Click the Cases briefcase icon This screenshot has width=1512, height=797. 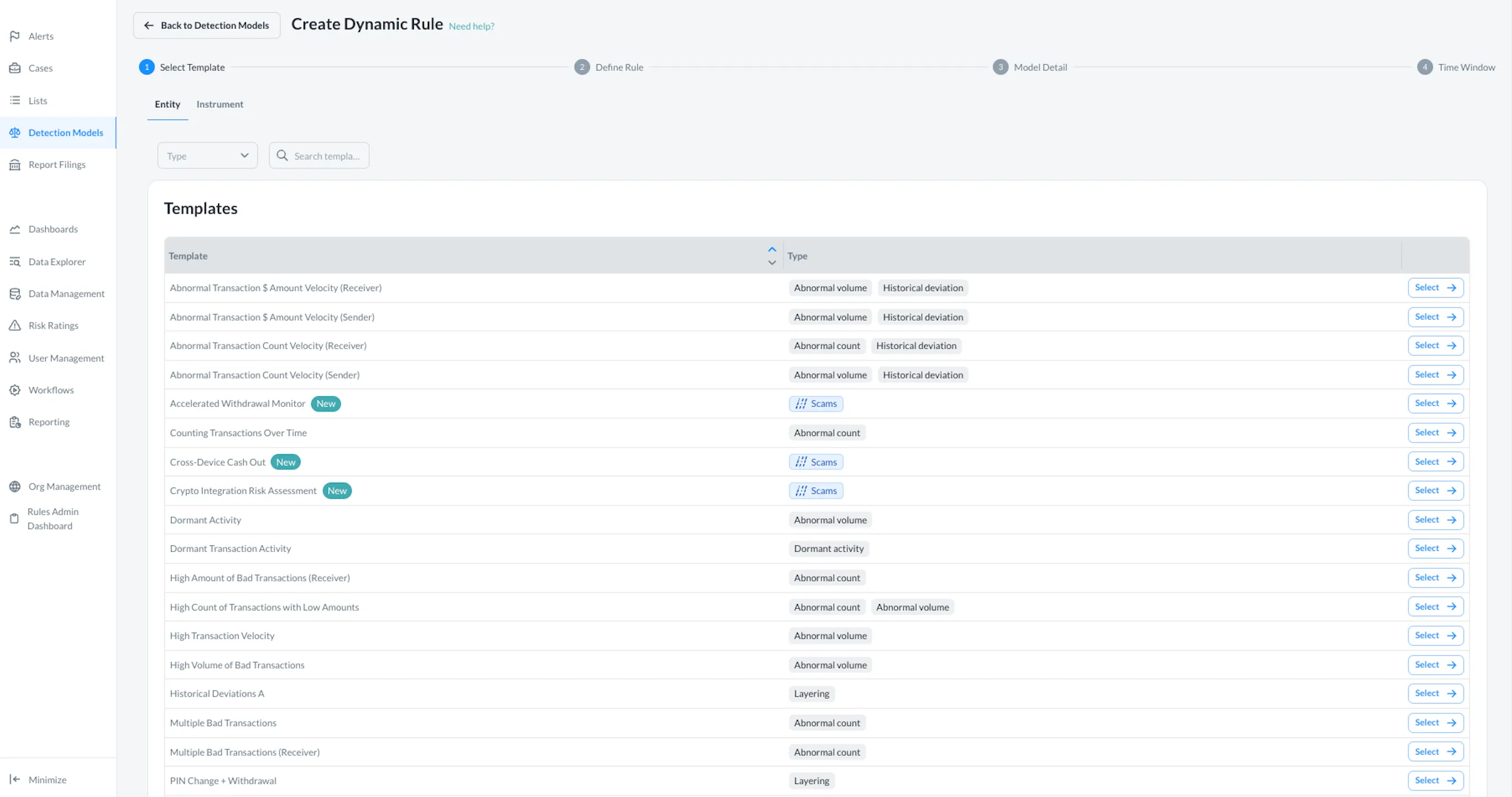click(x=15, y=68)
